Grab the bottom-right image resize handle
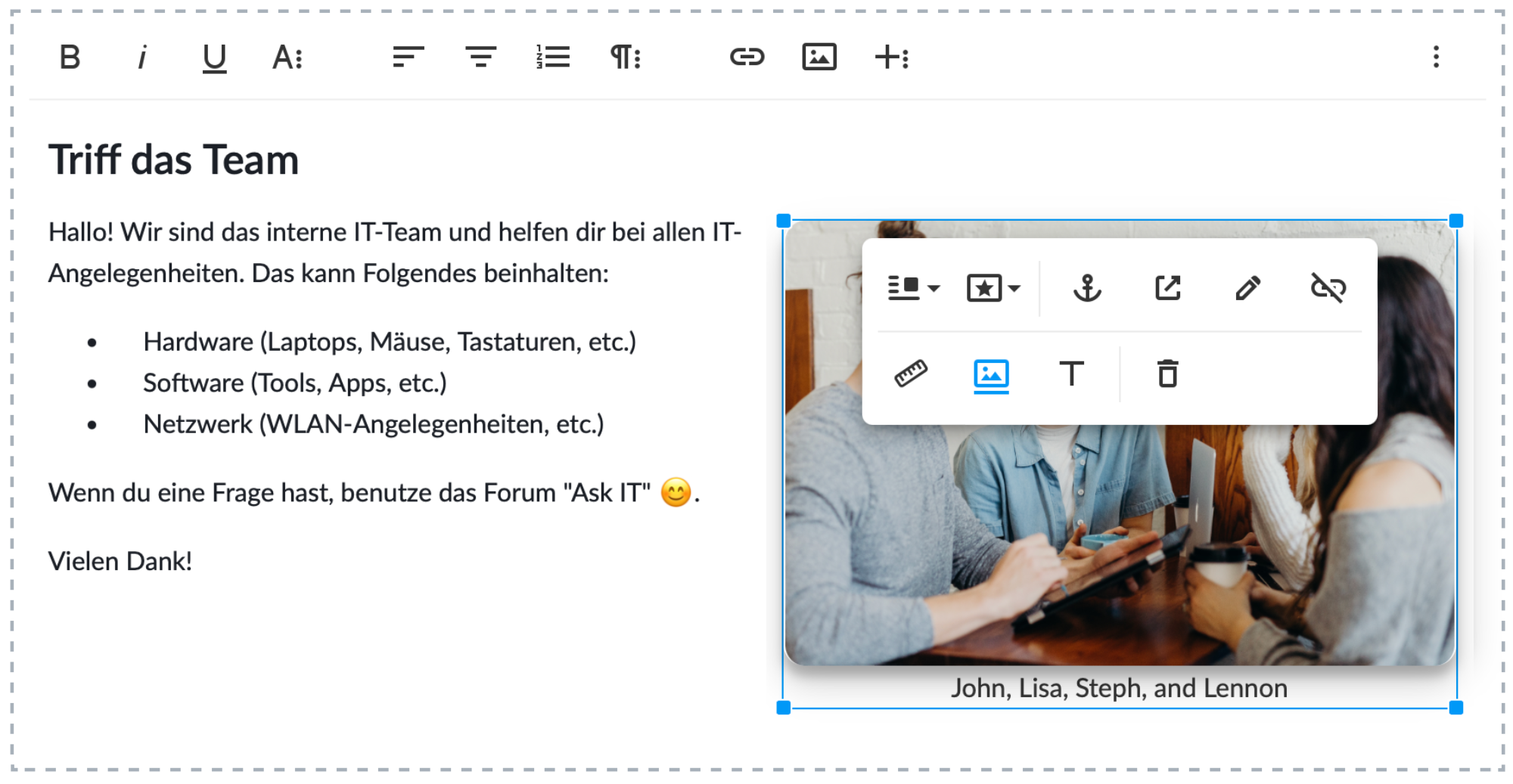 (x=1456, y=708)
